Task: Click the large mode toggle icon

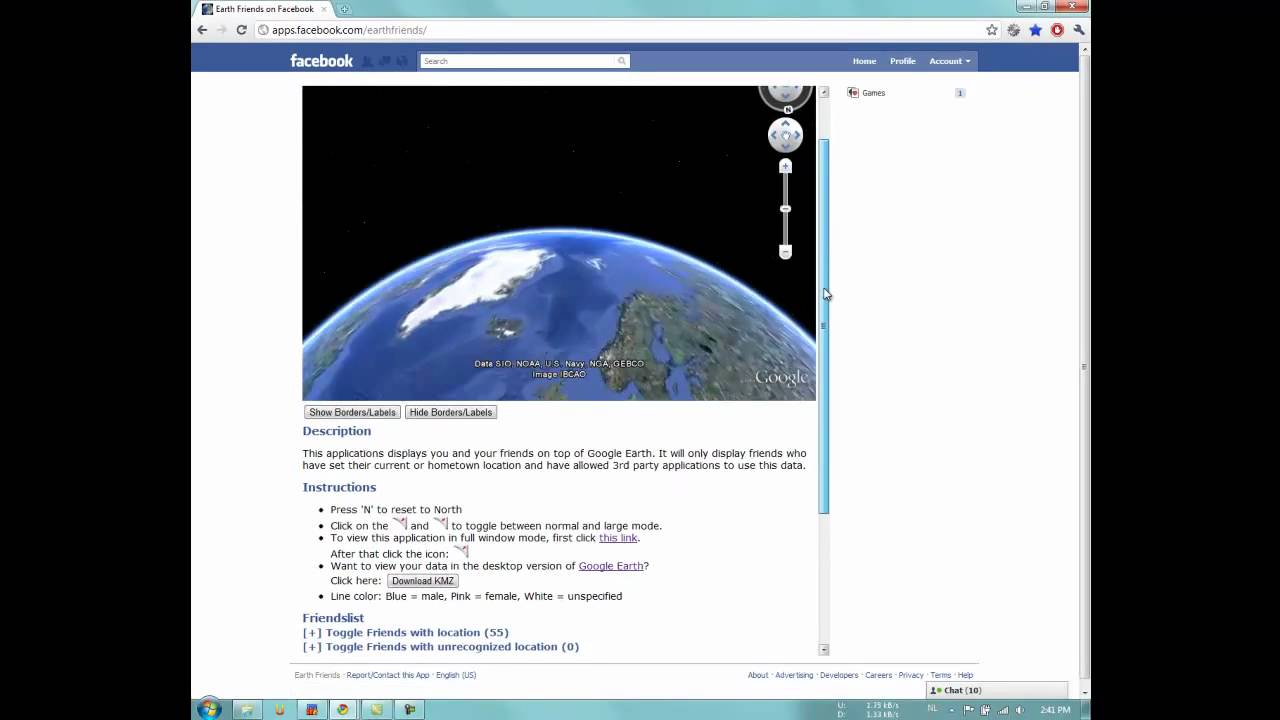Action: click(x=440, y=524)
